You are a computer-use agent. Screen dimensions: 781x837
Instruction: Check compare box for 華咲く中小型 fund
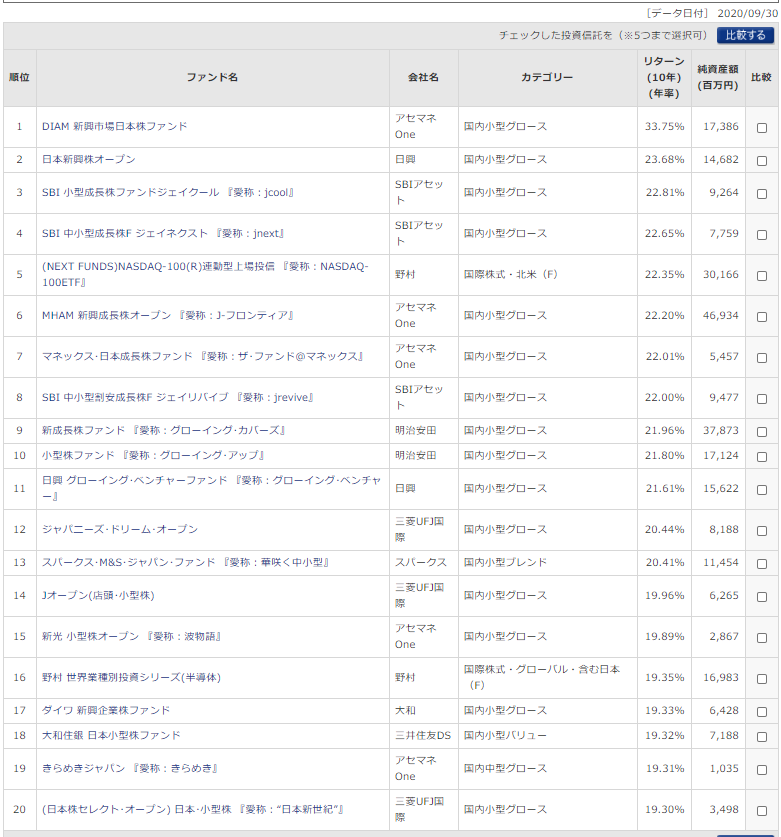[762, 564]
